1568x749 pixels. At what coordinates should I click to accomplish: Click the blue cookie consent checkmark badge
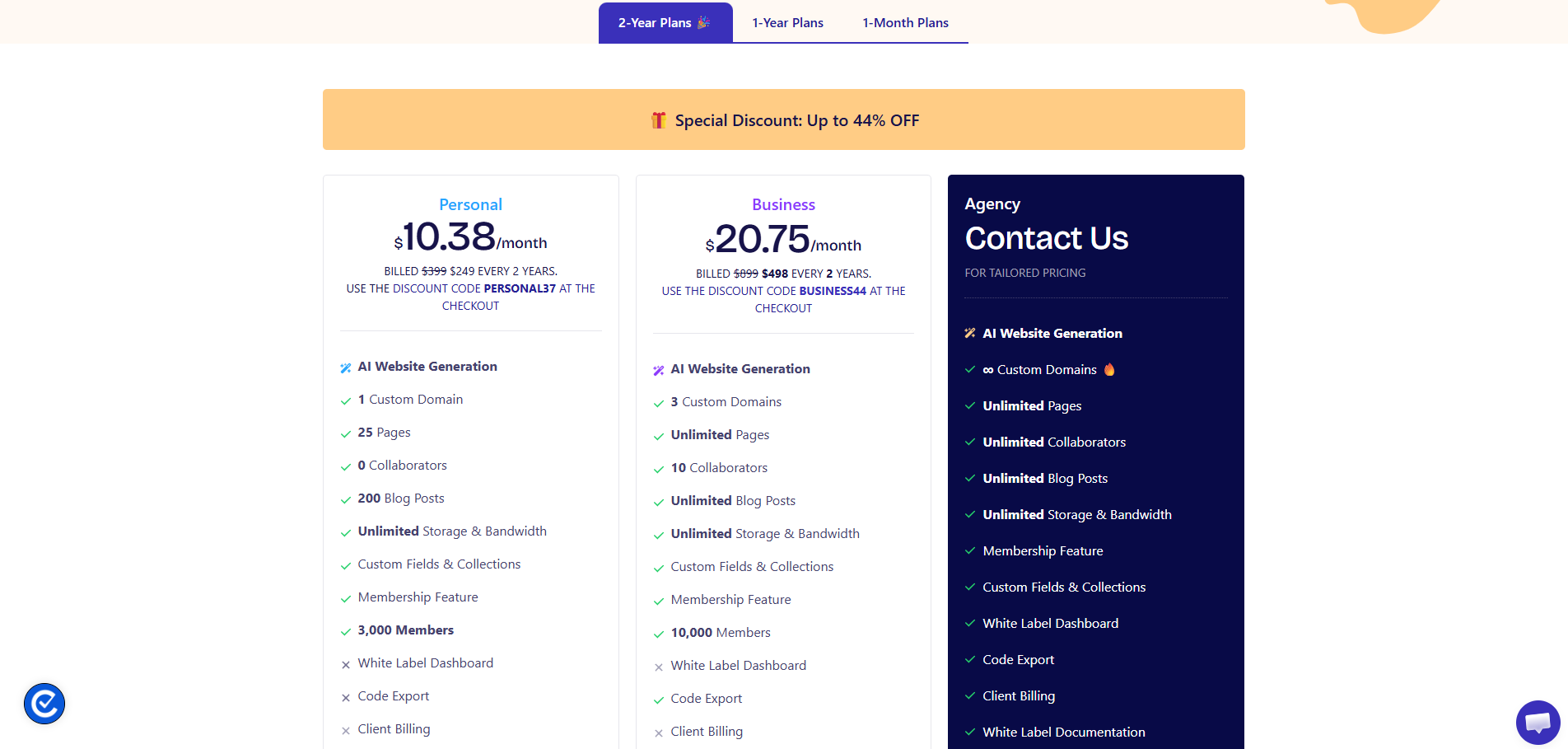tap(44, 704)
